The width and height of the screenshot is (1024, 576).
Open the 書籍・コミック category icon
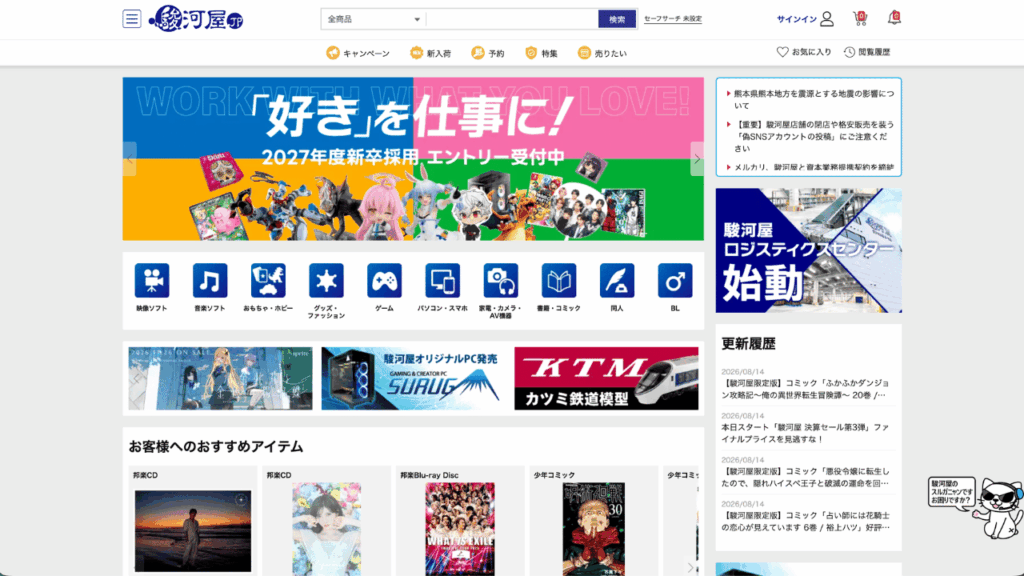[558, 281]
